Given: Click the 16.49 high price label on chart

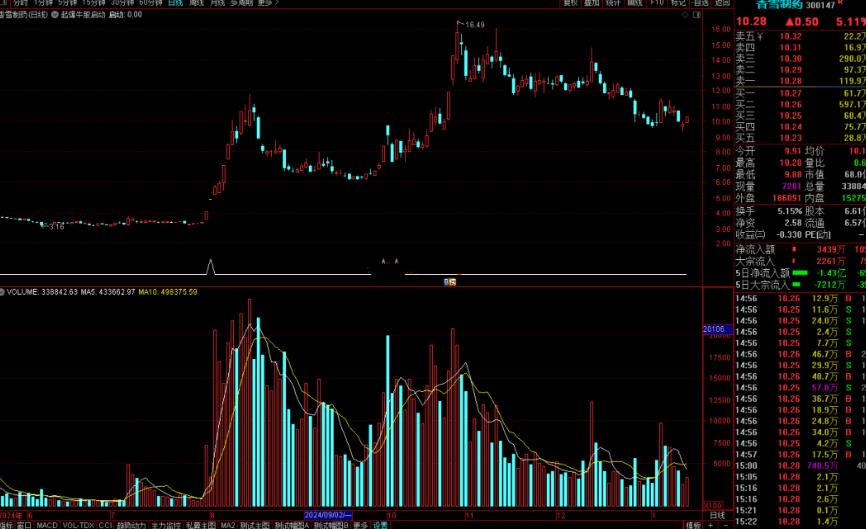Looking at the screenshot, I should 474,25.
